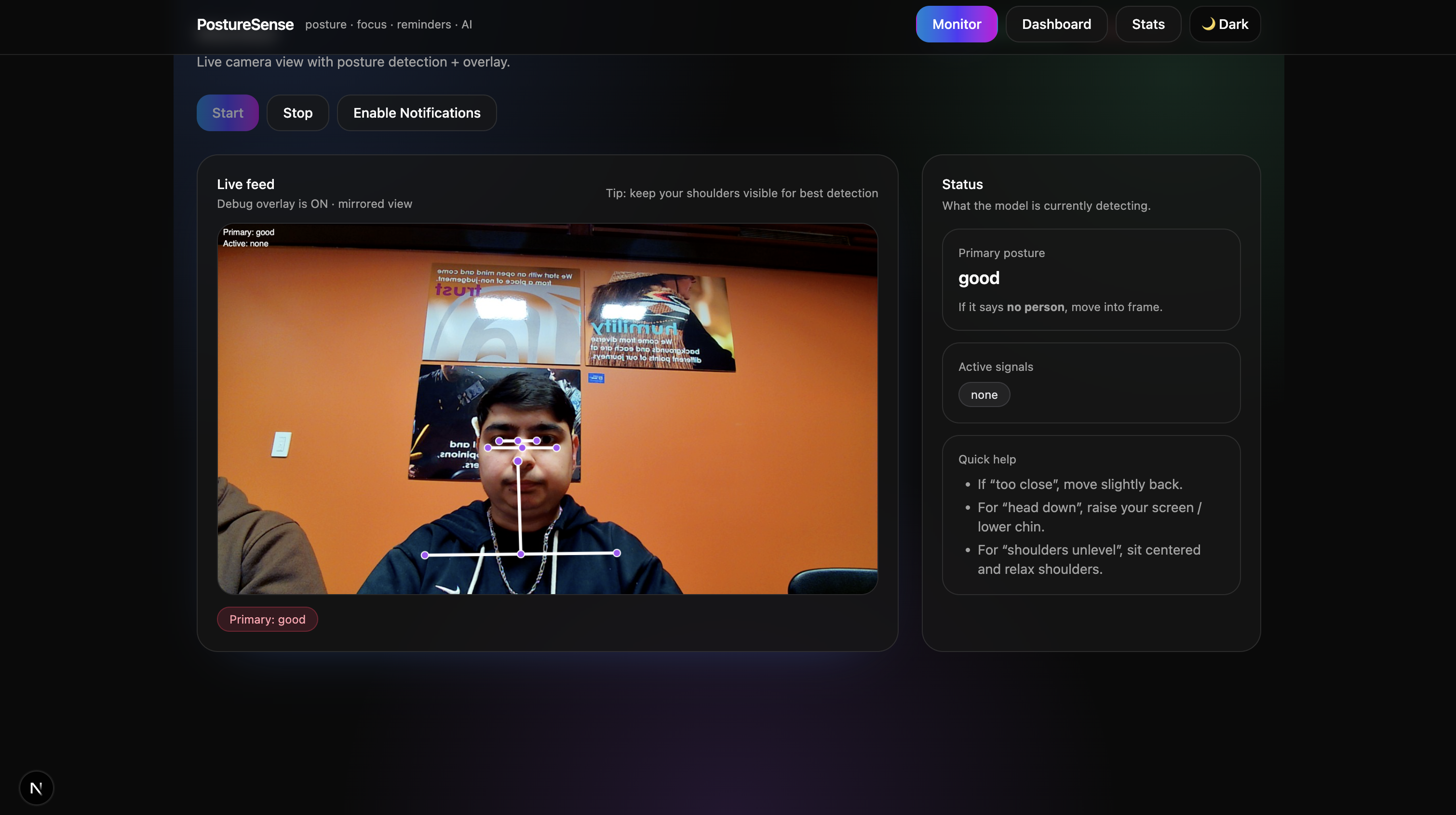This screenshot has height=815, width=1456.
Task: Click the left shoulder keypoint dot
Action: click(425, 555)
